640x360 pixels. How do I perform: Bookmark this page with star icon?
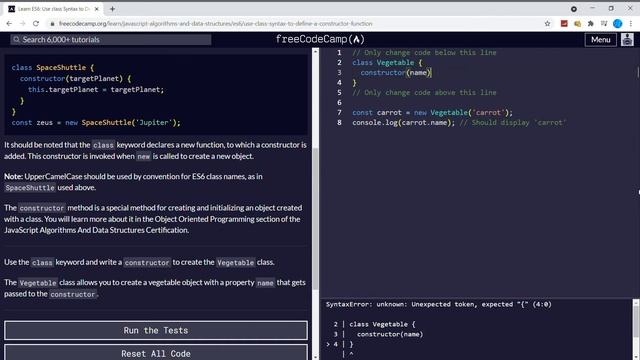pyautogui.click(x=547, y=24)
